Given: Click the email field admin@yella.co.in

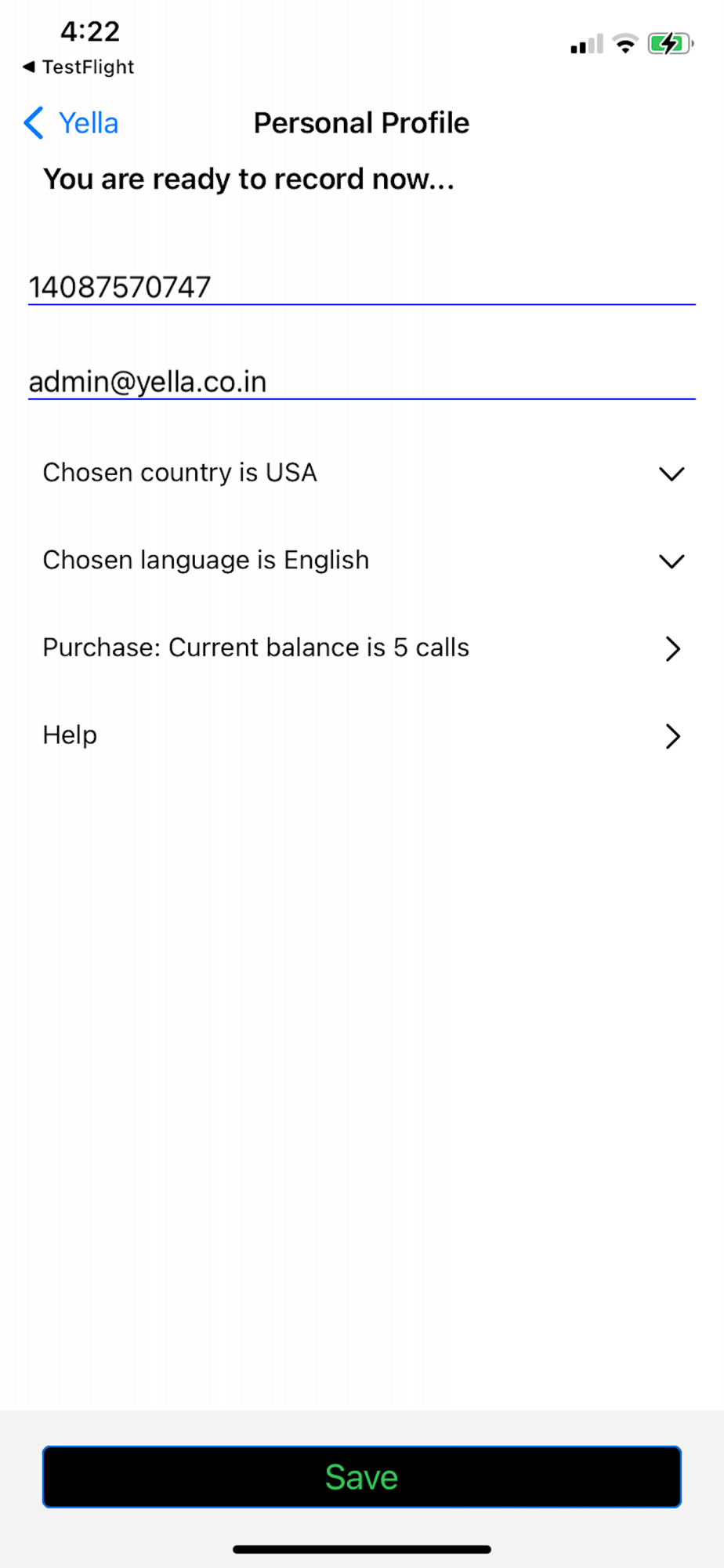Looking at the screenshot, I should click(x=361, y=382).
